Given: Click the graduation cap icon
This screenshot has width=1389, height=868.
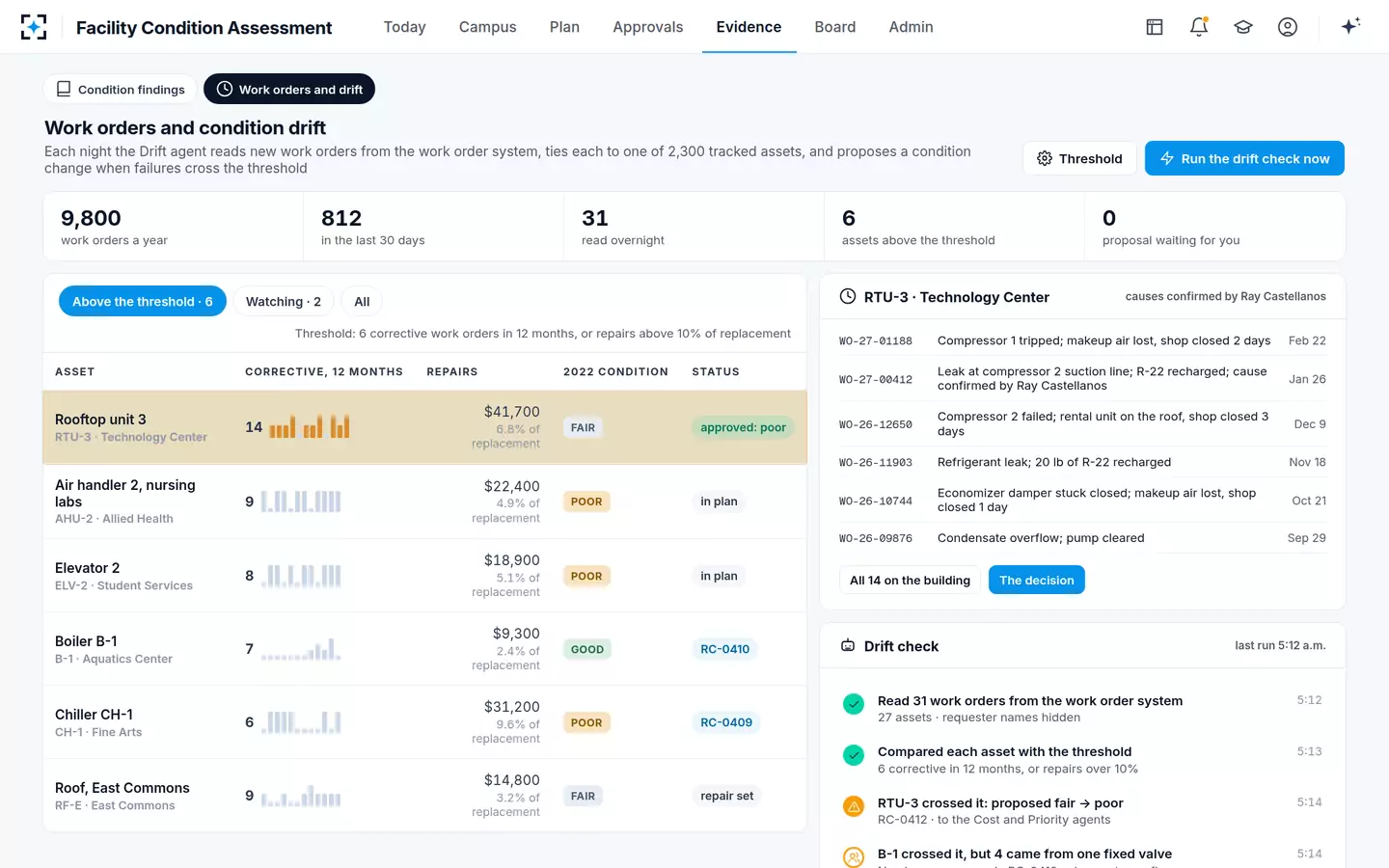Looking at the screenshot, I should tap(1243, 27).
